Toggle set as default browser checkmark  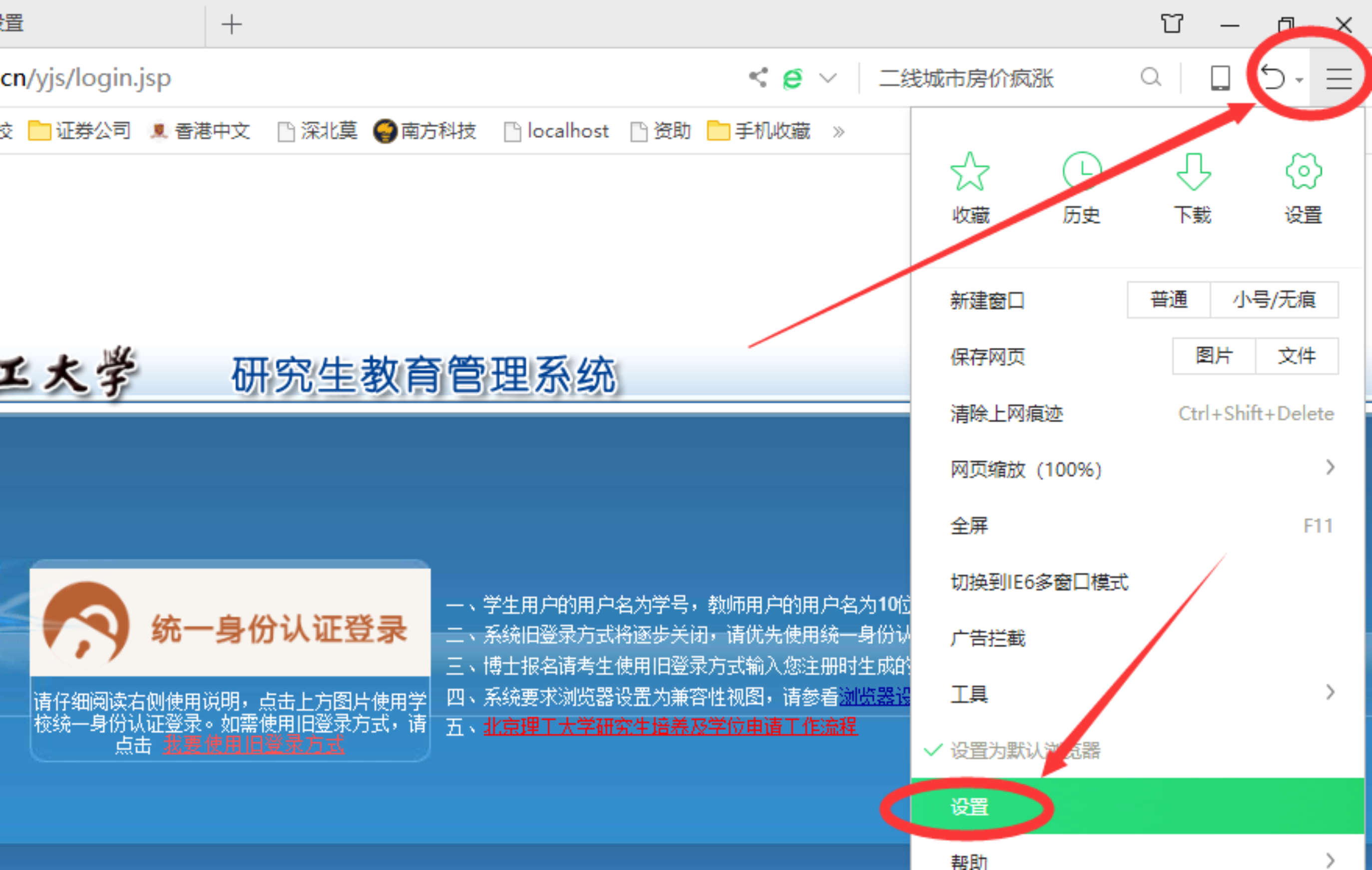[932, 750]
